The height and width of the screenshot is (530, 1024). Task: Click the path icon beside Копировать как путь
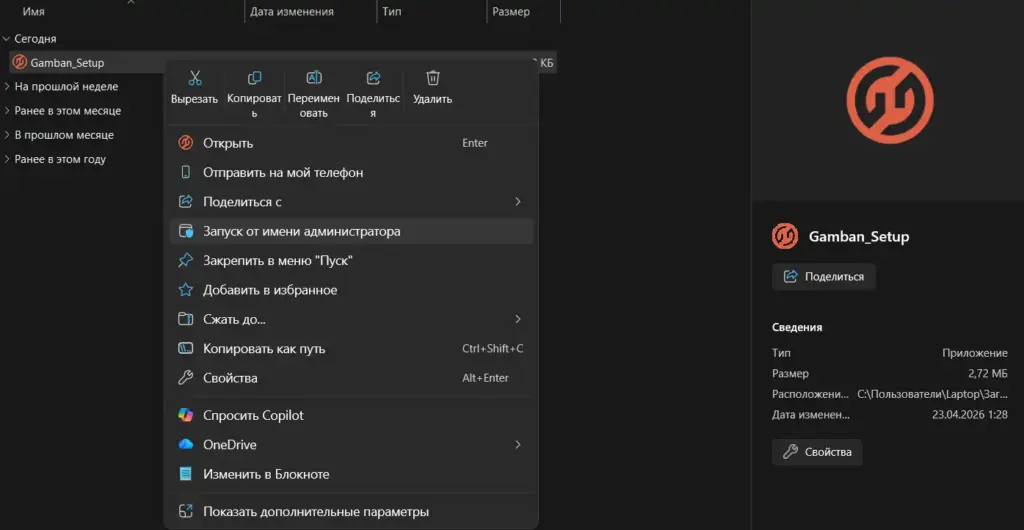coord(185,349)
